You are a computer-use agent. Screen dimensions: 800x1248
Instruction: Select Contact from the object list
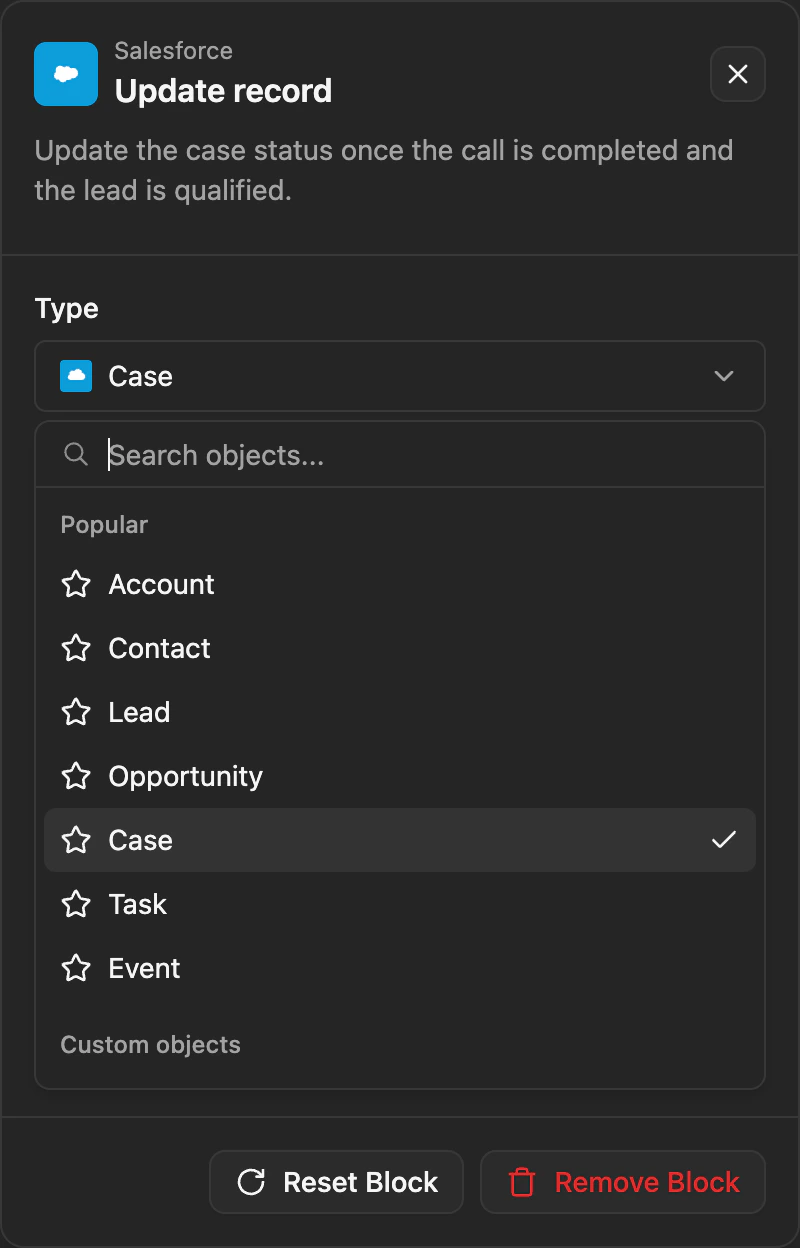pos(400,648)
